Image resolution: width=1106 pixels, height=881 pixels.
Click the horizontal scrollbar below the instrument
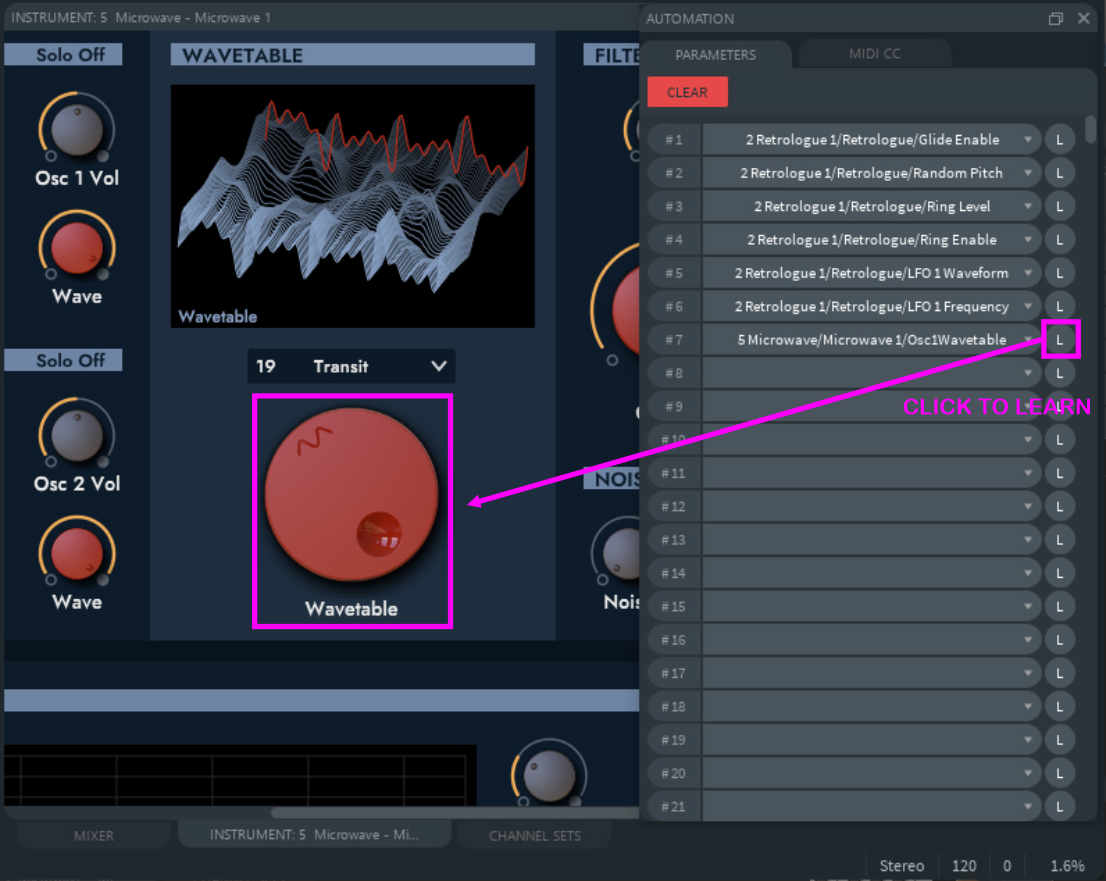(400, 813)
